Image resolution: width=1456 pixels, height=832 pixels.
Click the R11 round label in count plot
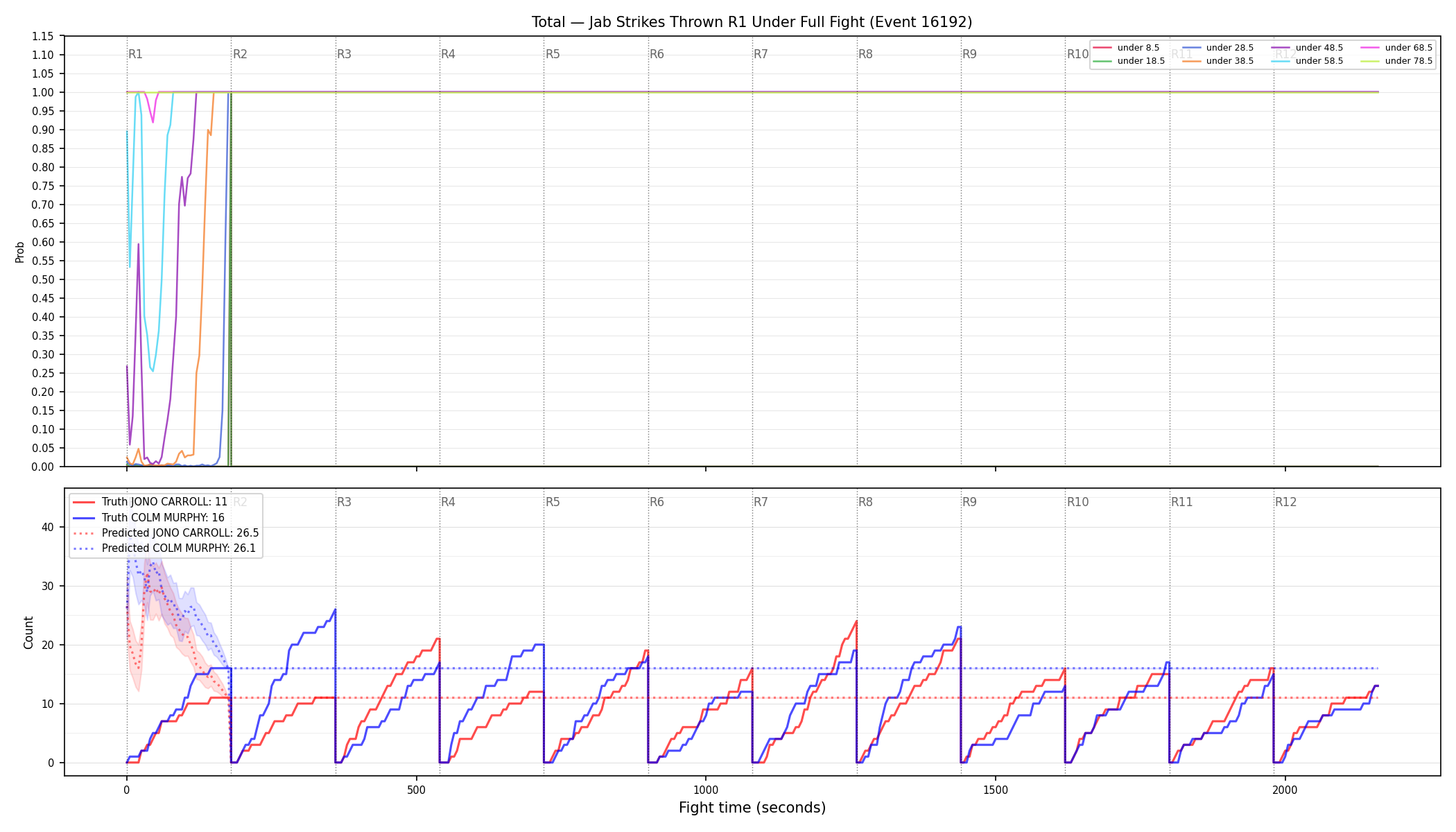1182,502
